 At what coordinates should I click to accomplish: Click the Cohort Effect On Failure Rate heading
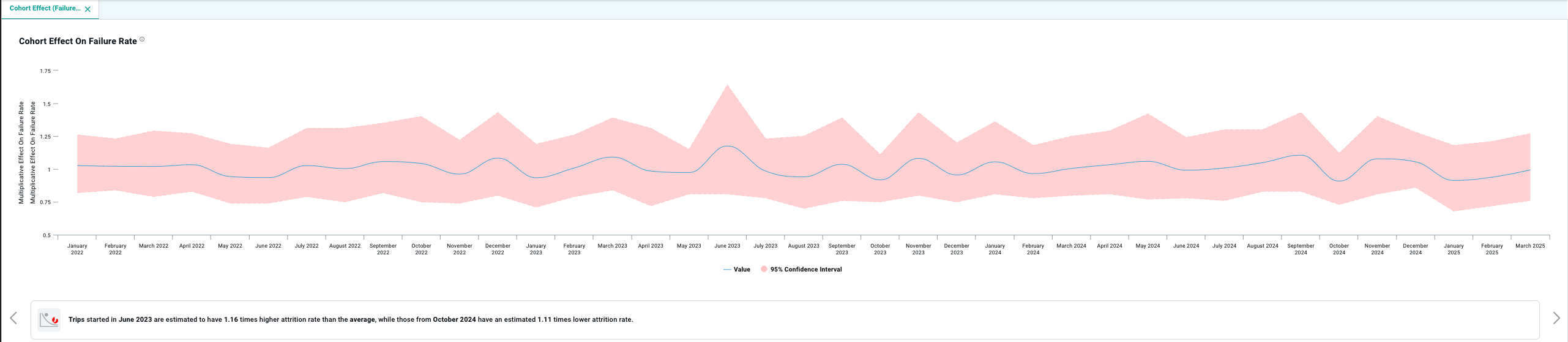(78, 41)
